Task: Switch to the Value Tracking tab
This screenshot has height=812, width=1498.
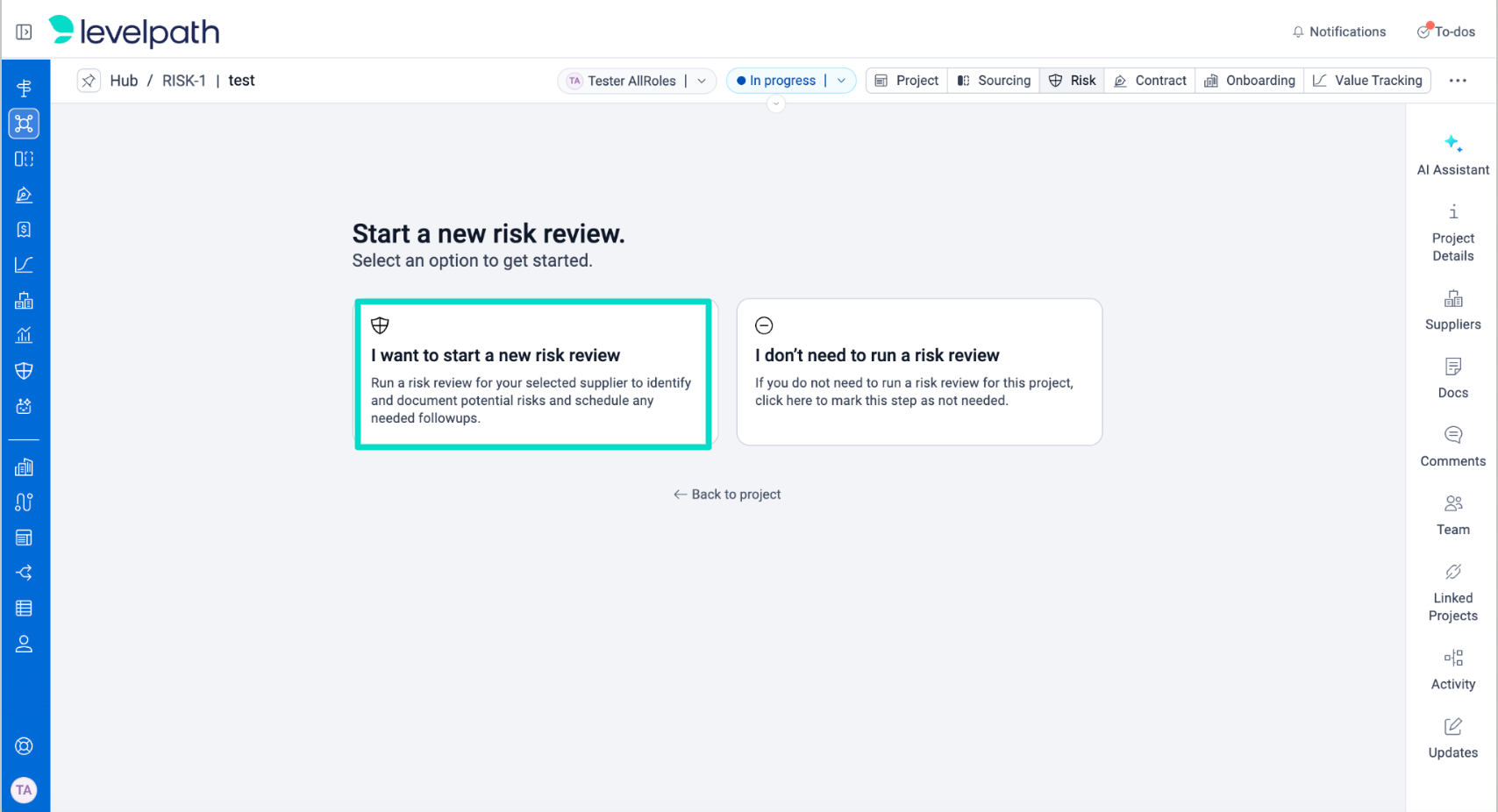Action: pos(1367,81)
